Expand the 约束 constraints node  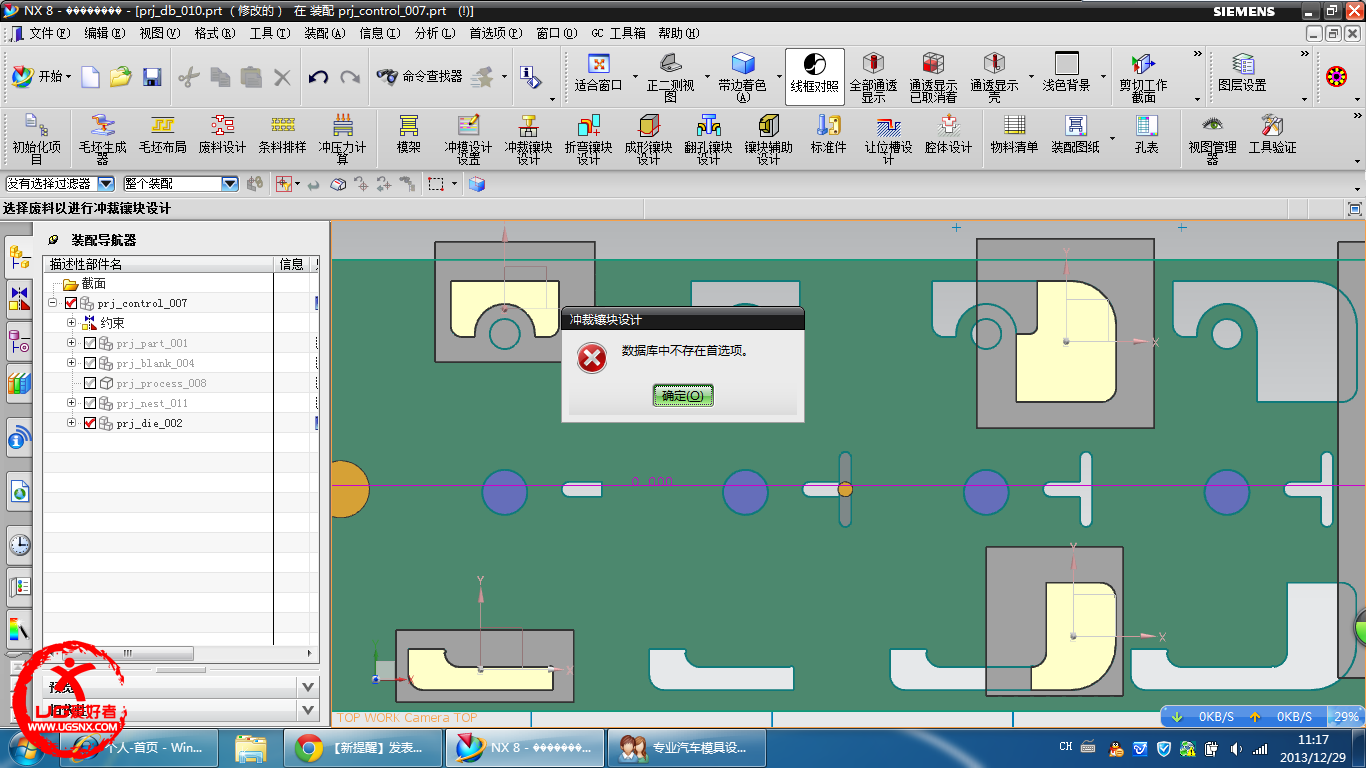[x=71, y=323]
